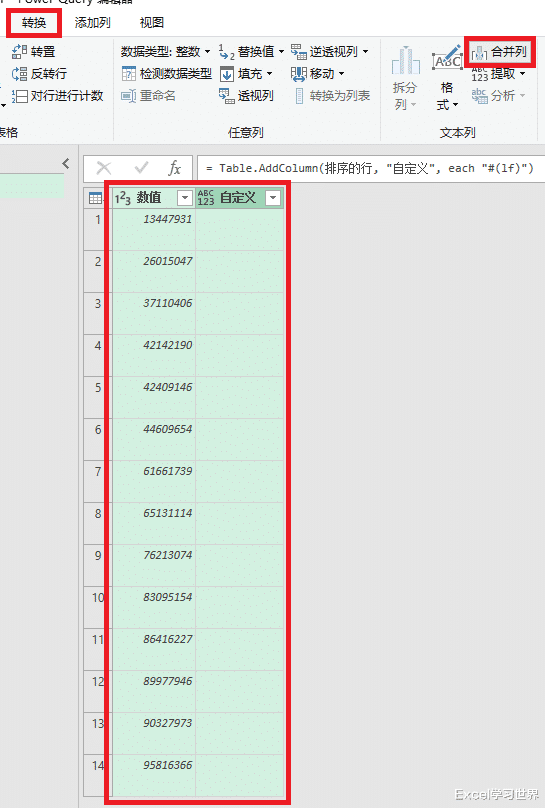Open the 视图 ribbon tab
Image resolution: width=545 pixels, height=808 pixels.
click(152, 23)
